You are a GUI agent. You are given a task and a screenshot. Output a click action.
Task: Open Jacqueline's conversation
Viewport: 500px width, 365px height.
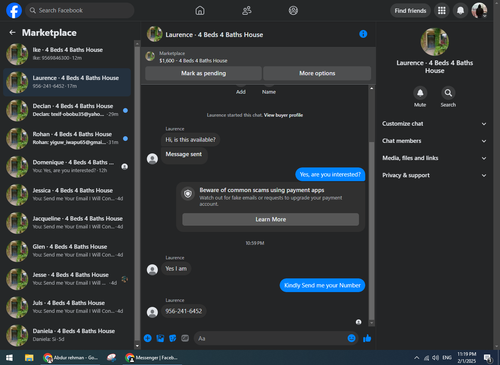(x=67, y=223)
